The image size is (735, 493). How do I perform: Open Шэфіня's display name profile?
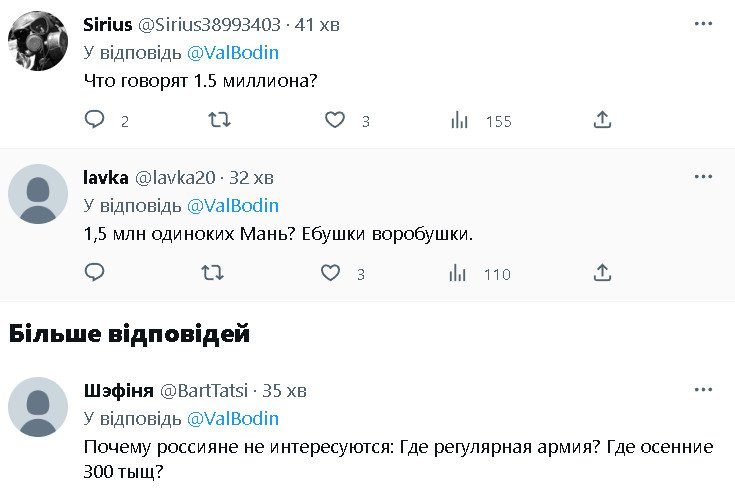[114, 390]
